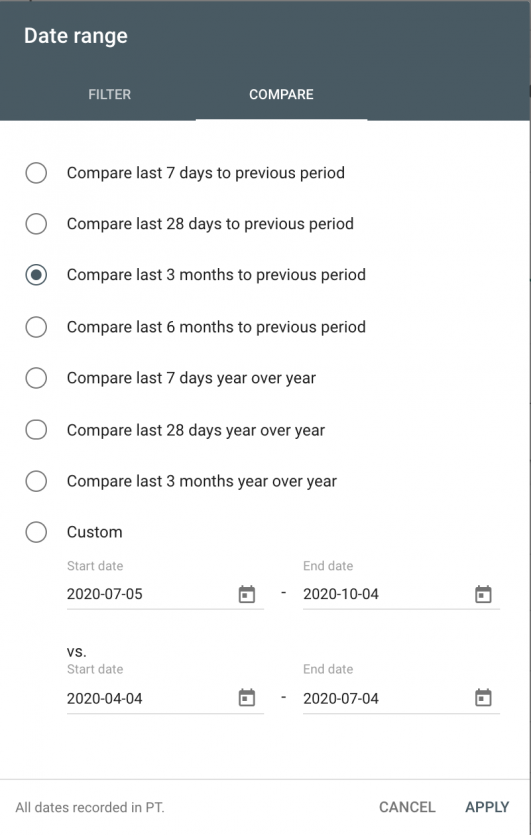Open calendar icon for vs. start date
This screenshot has height=835, width=531.
pyautogui.click(x=247, y=698)
